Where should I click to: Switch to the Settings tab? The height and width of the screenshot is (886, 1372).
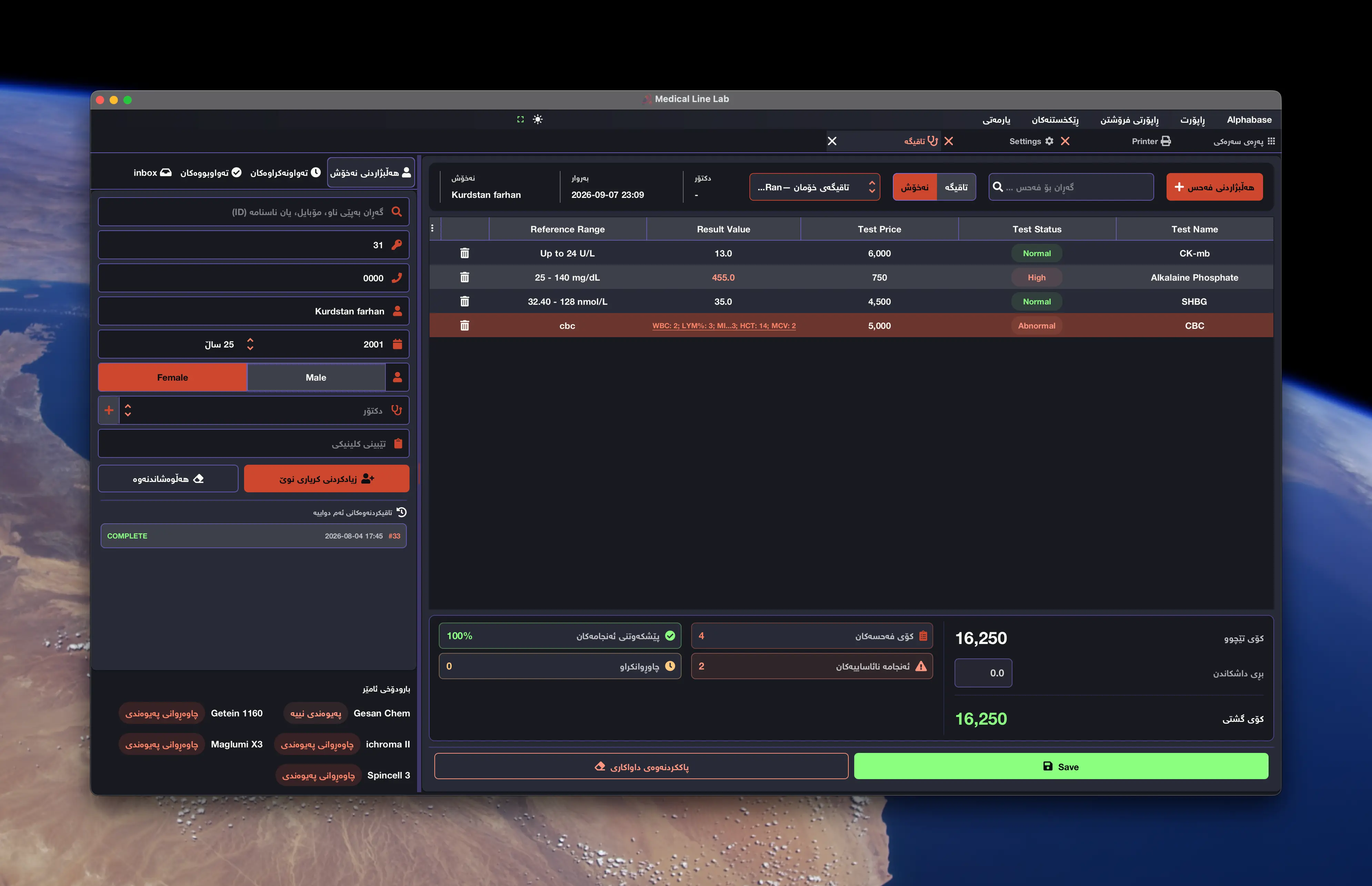tap(1031, 141)
